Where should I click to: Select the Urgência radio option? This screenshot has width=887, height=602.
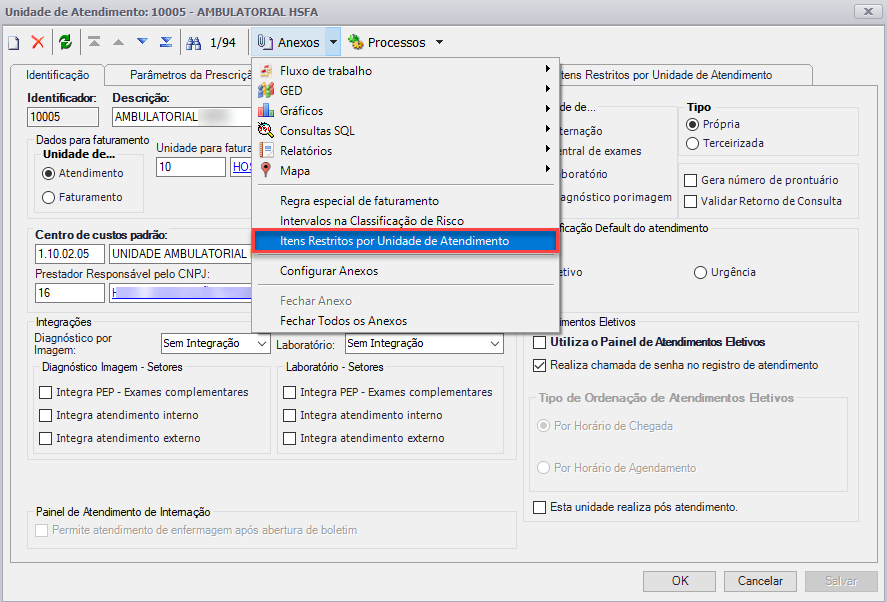pos(700,272)
